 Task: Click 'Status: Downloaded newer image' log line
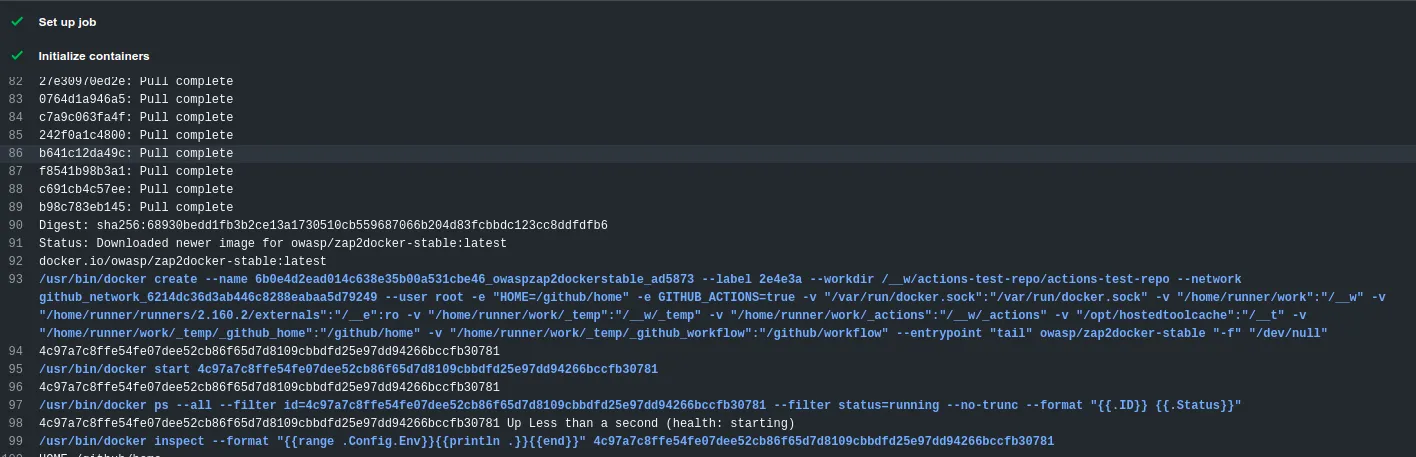click(273, 243)
